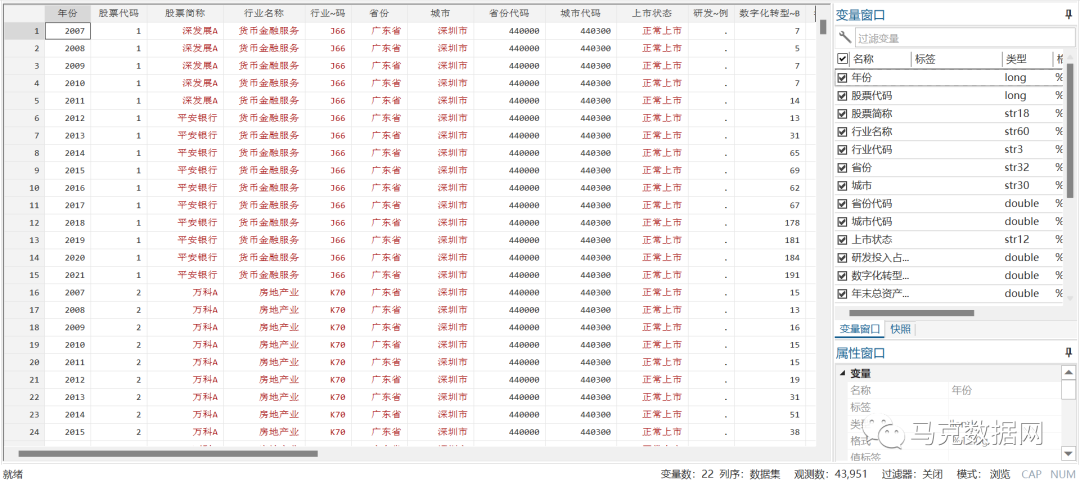Uncheck the 行业名称 variable checkbox
This screenshot has height=481, width=1080.
[x=842, y=132]
